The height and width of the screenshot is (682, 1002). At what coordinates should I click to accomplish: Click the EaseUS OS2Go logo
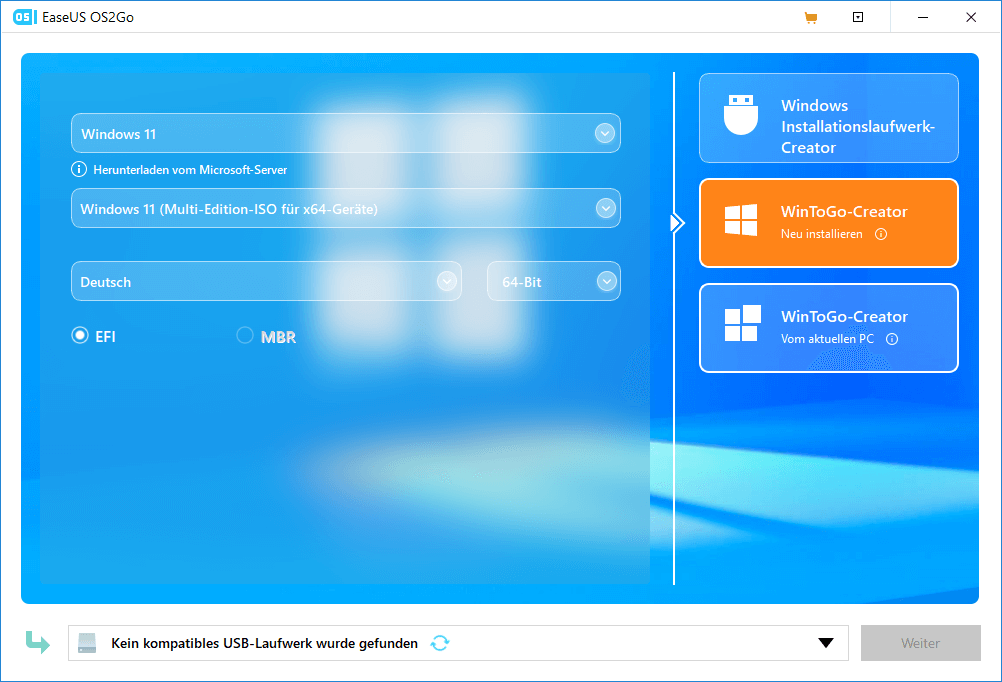click(x=22, y=17)
